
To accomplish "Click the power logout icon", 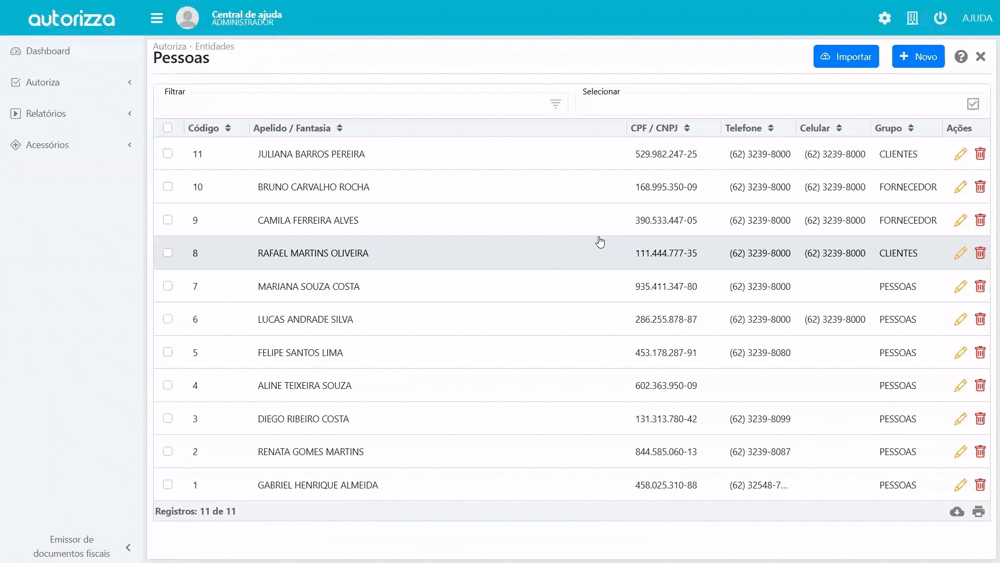I will (x=940, y=18).
